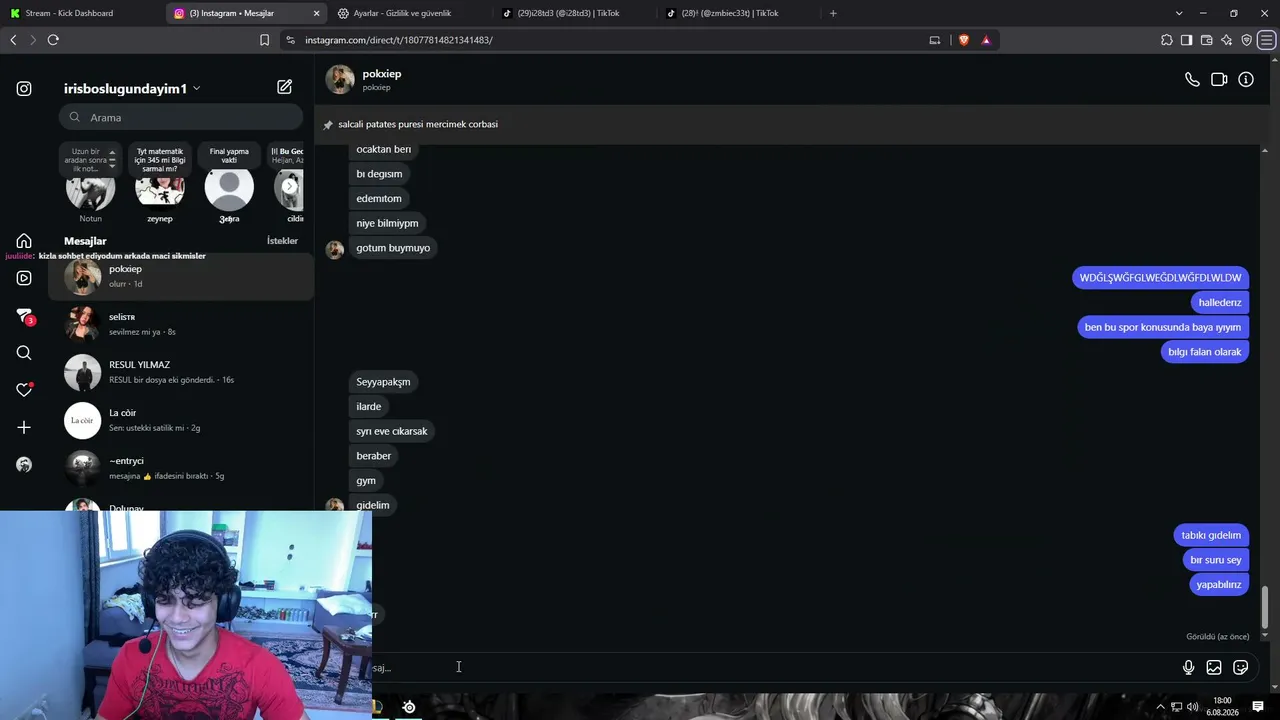The width and height of the screenshot is (1280, 720).
Task: Click the Brave Rewards triangle icon
Action: 986,40
